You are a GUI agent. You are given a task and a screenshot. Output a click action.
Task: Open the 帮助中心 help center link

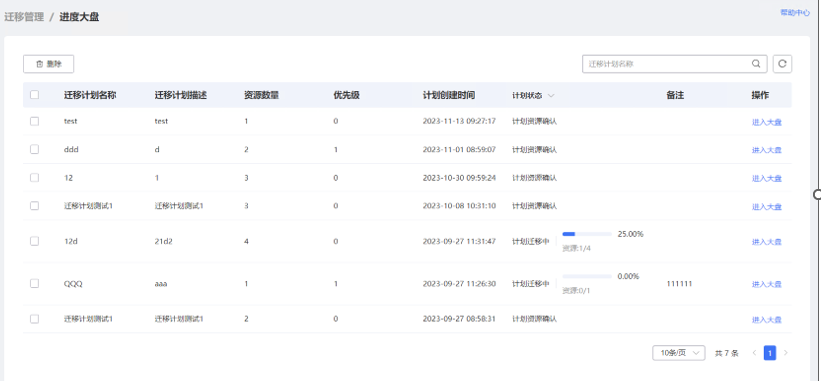pyautogui.click(x=795, y=13)
